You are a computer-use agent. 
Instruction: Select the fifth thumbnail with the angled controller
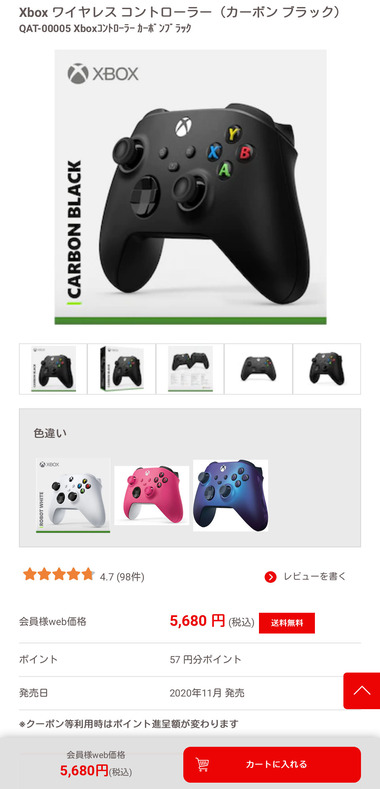(327, 369)
